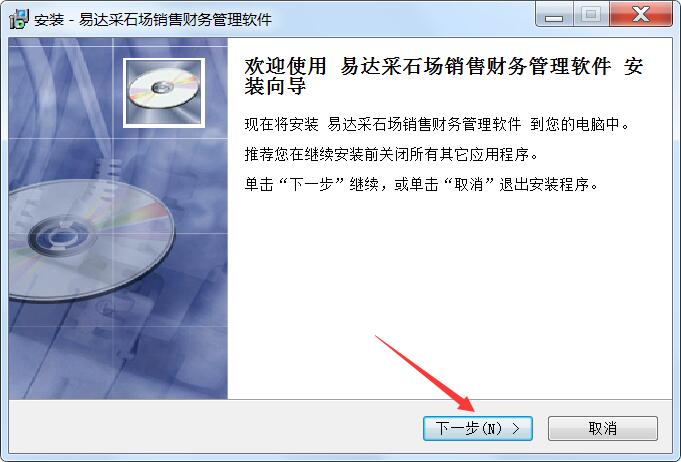Viewport: 681px width, 462px height.
Task: Cancel the installation with 取消
Action: tap(603, 429)
